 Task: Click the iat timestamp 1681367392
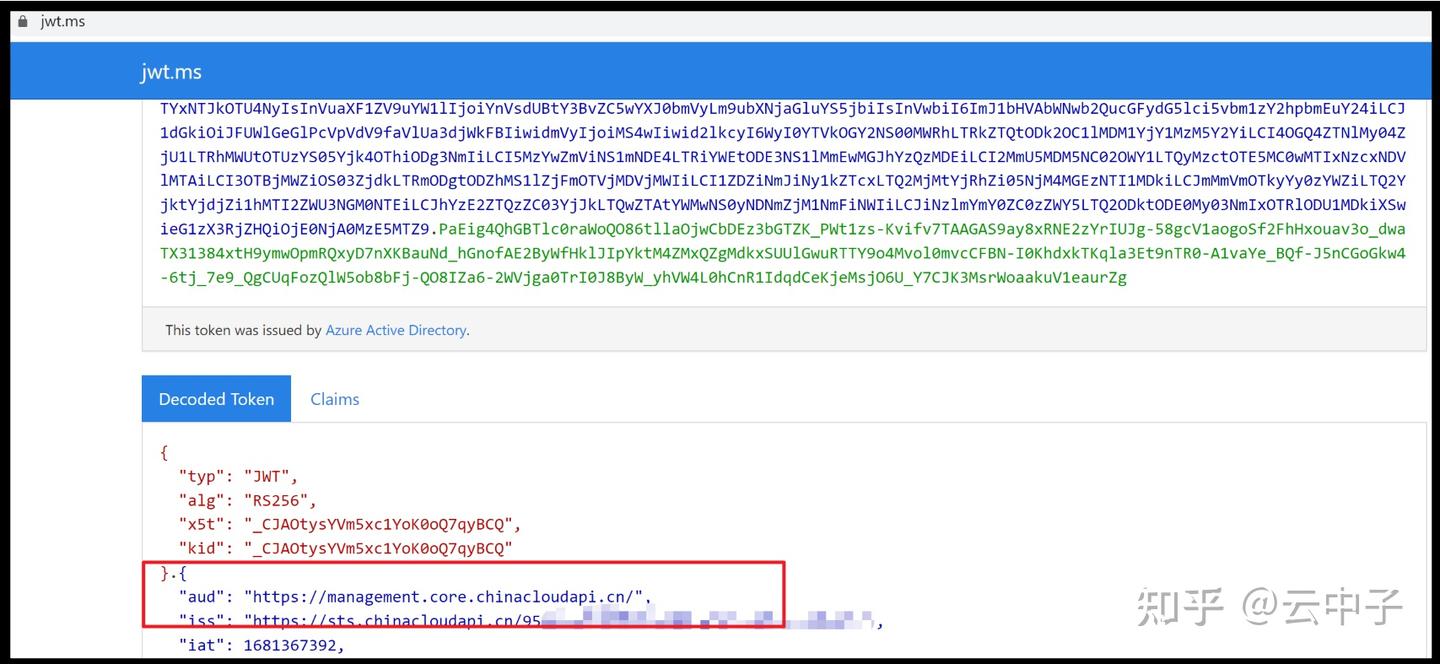(290, 644)
